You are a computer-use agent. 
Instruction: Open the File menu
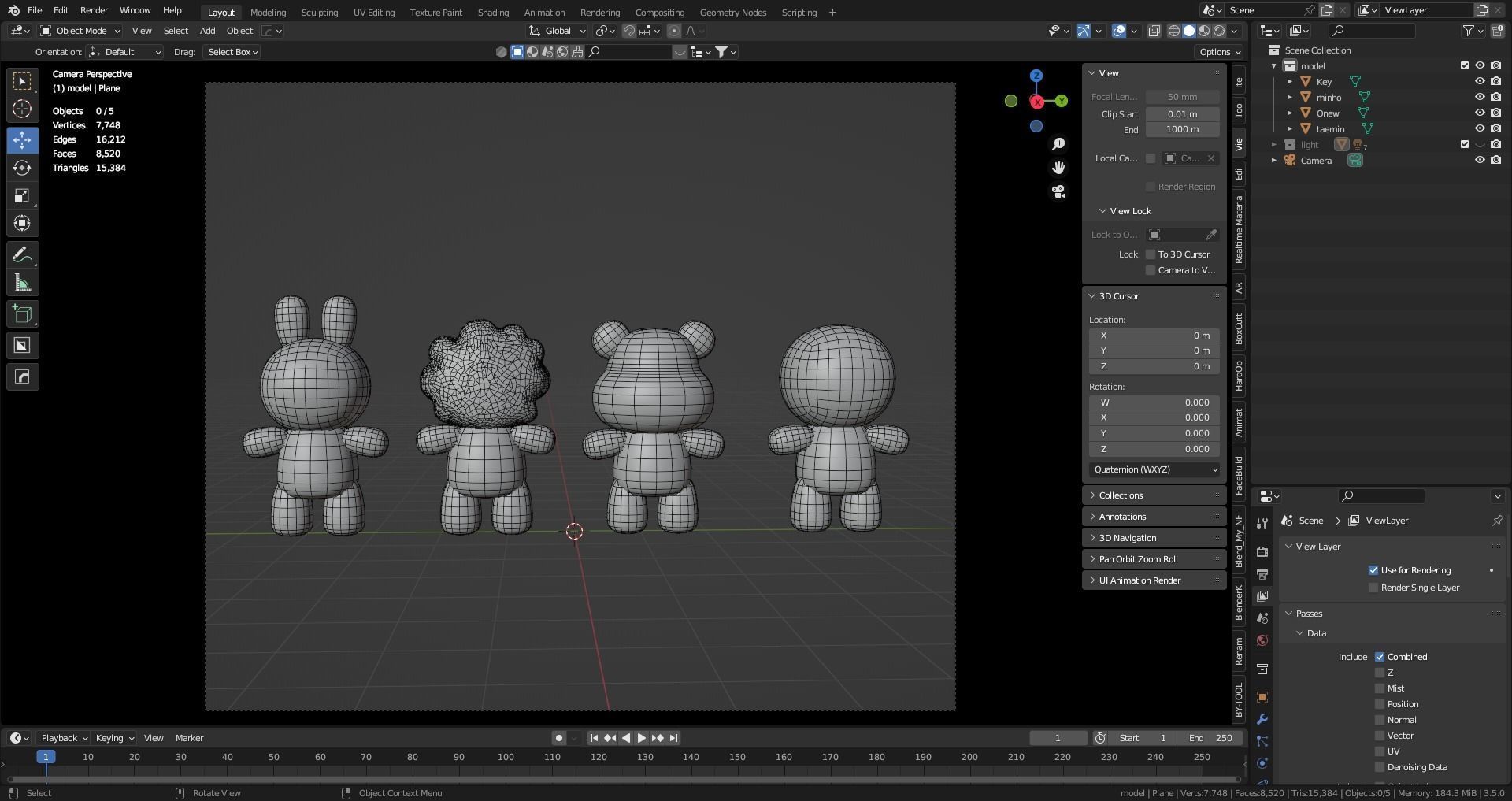35,10
